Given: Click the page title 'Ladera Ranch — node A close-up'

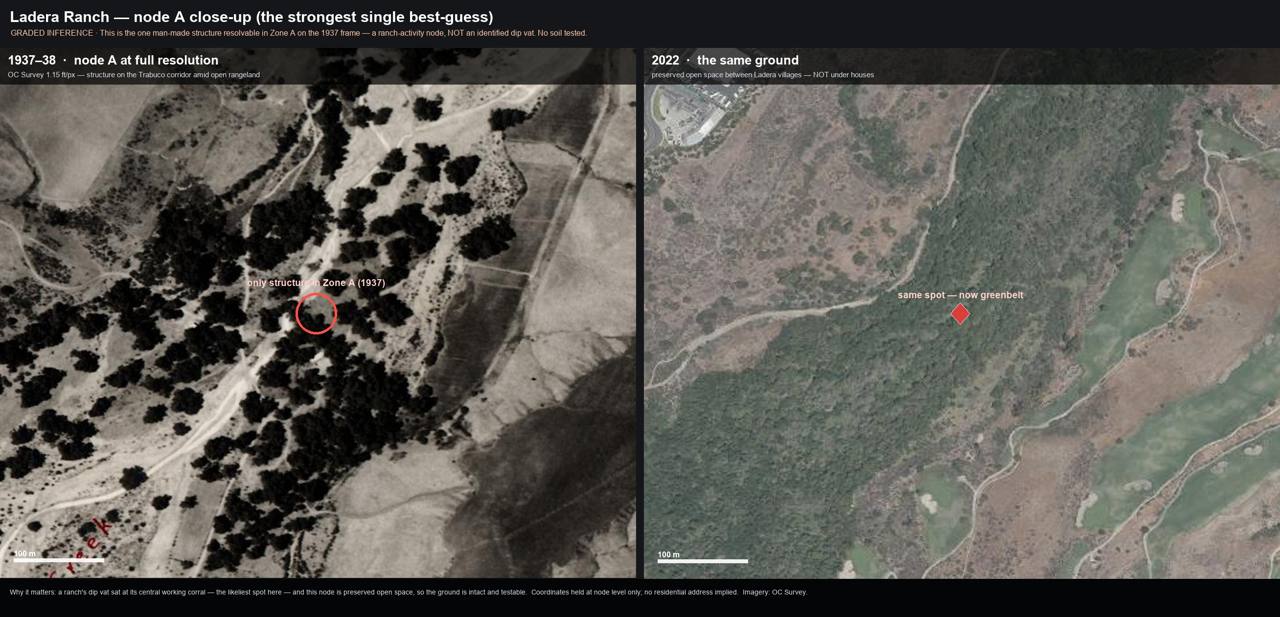Looking at the screenshot, I should click(251, 17).
